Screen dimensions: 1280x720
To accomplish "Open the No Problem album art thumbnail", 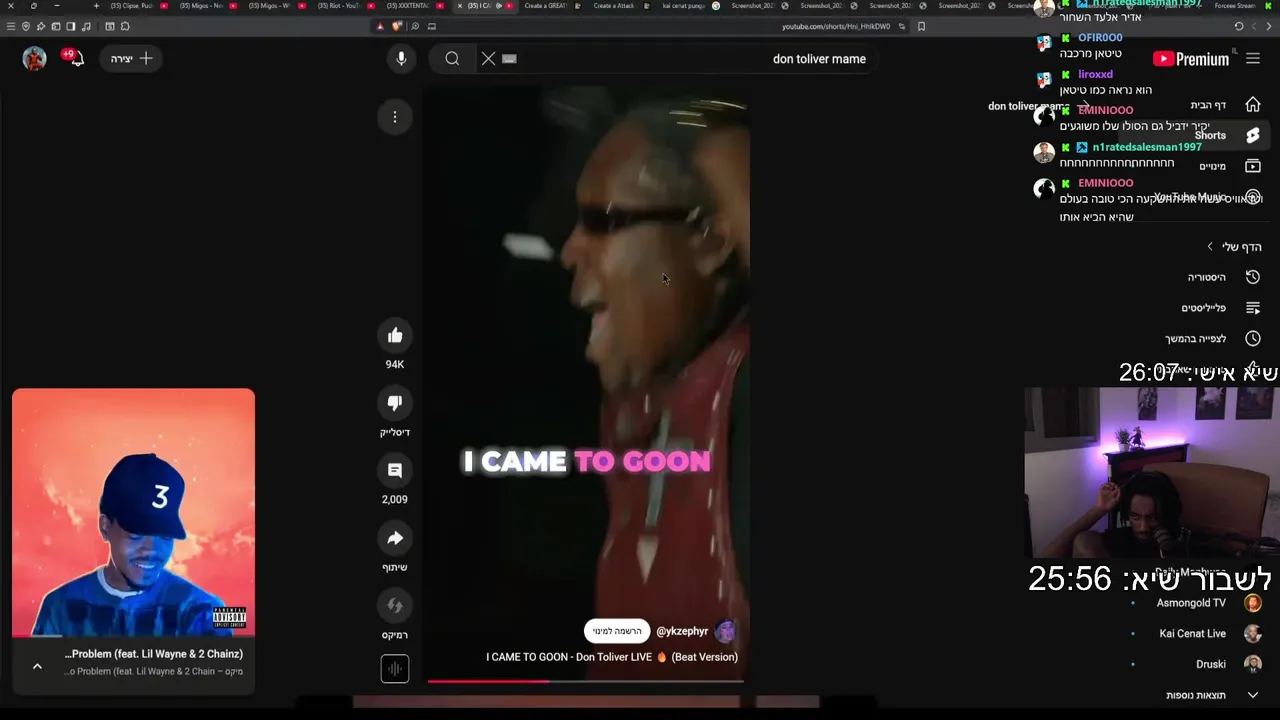I will click(x=133, y=512).
